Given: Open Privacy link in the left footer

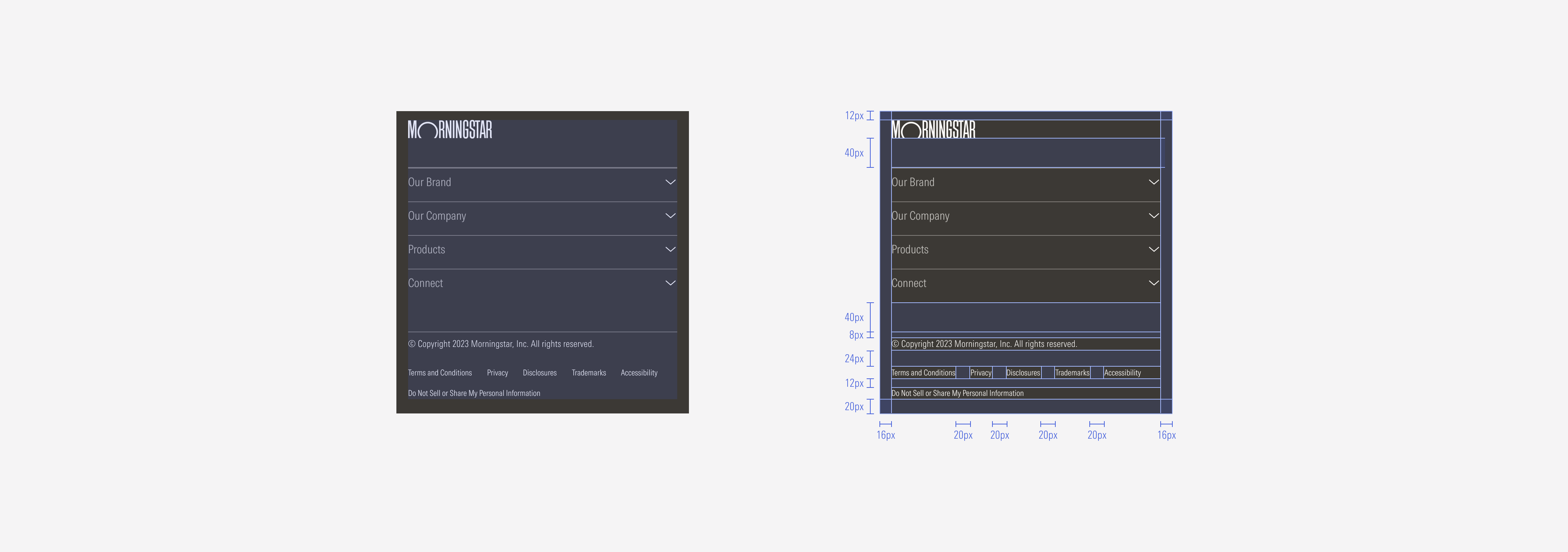Looking at the screenshot, I should point(497,373).
